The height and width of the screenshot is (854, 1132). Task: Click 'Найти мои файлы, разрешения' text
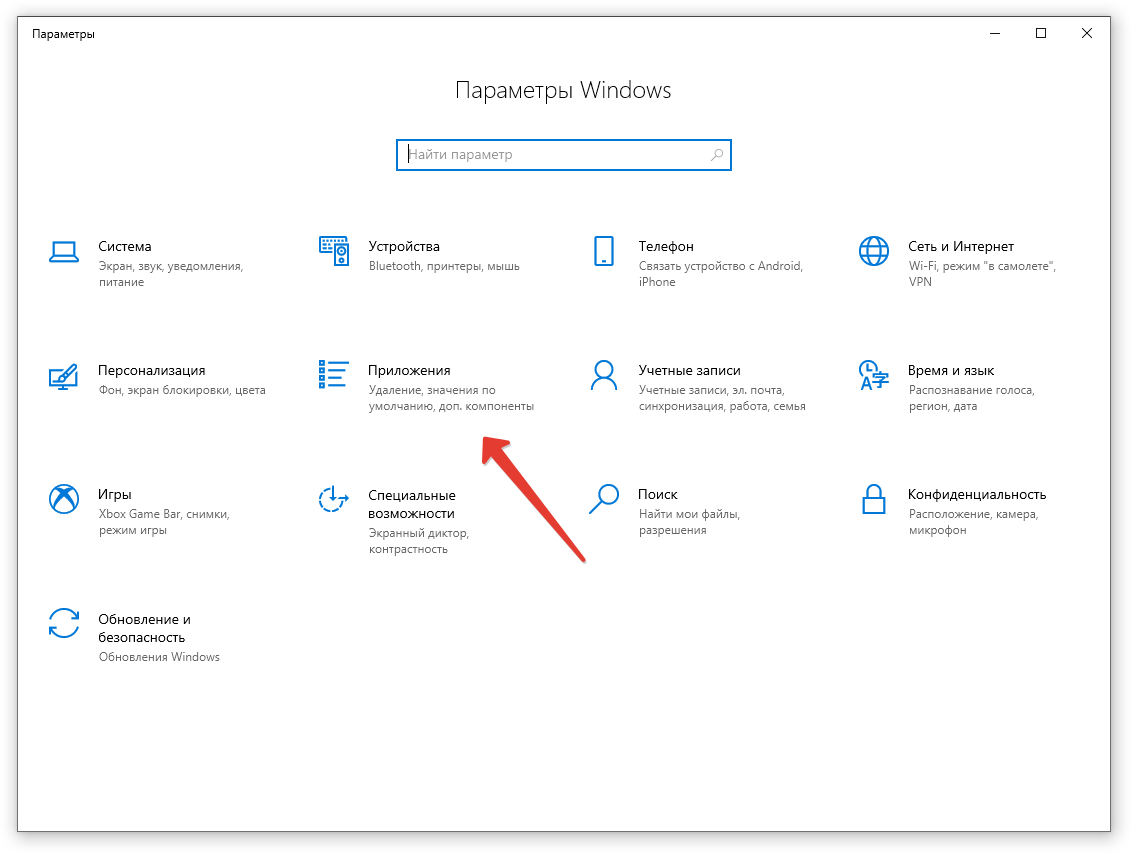(x=689, y=522)
